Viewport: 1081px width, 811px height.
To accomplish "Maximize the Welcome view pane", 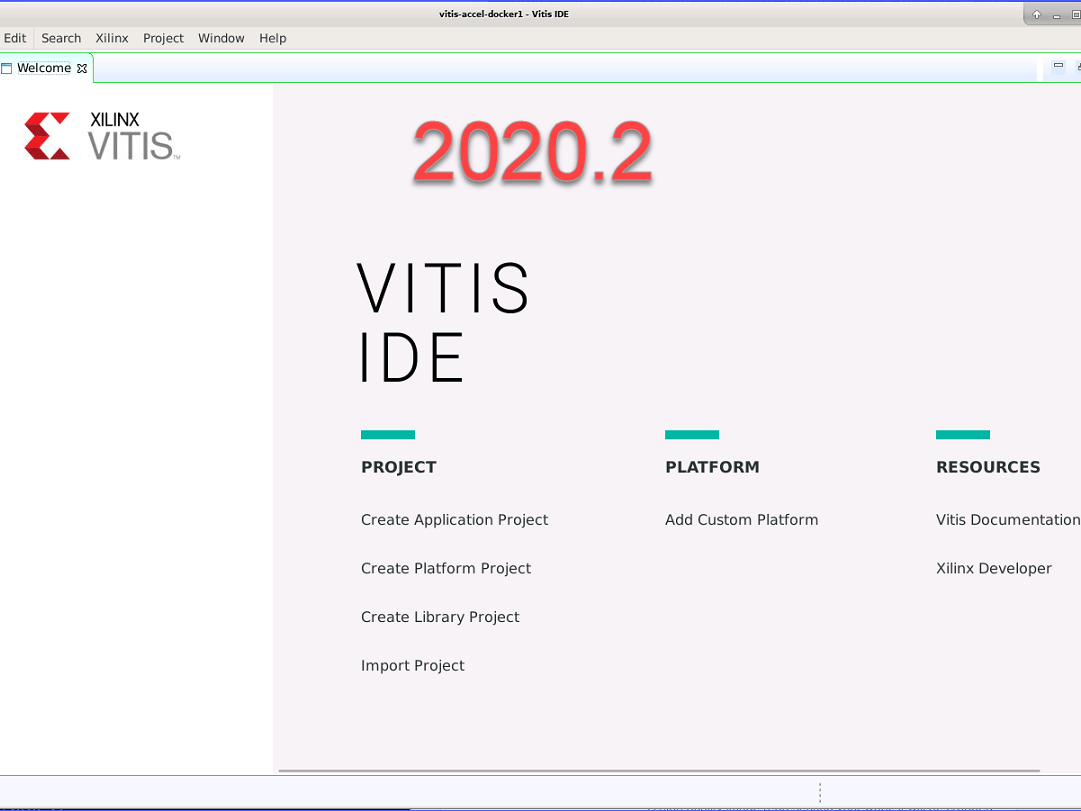I will coord(1077,66).
